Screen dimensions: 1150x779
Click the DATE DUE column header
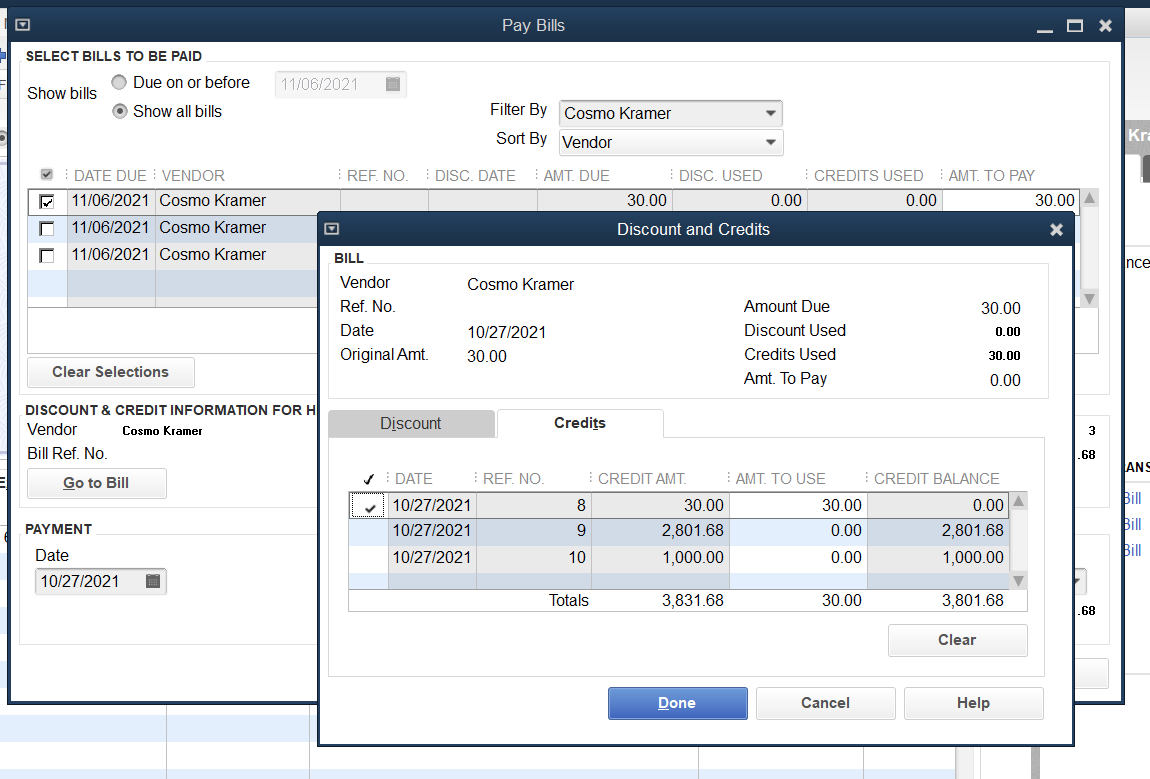click(x=110, y=175)
